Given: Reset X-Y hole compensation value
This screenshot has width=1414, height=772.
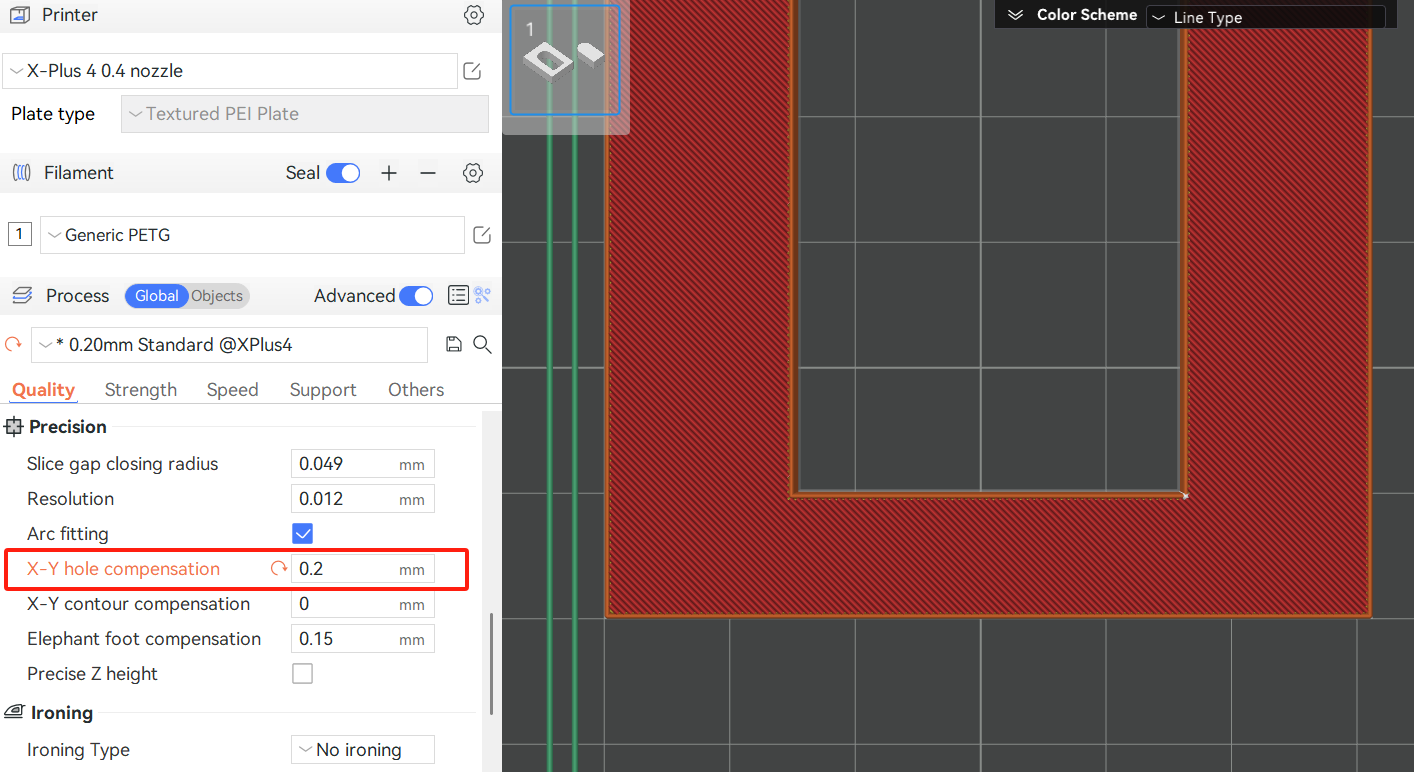Looking at the screenshot, I should (279, 569).
